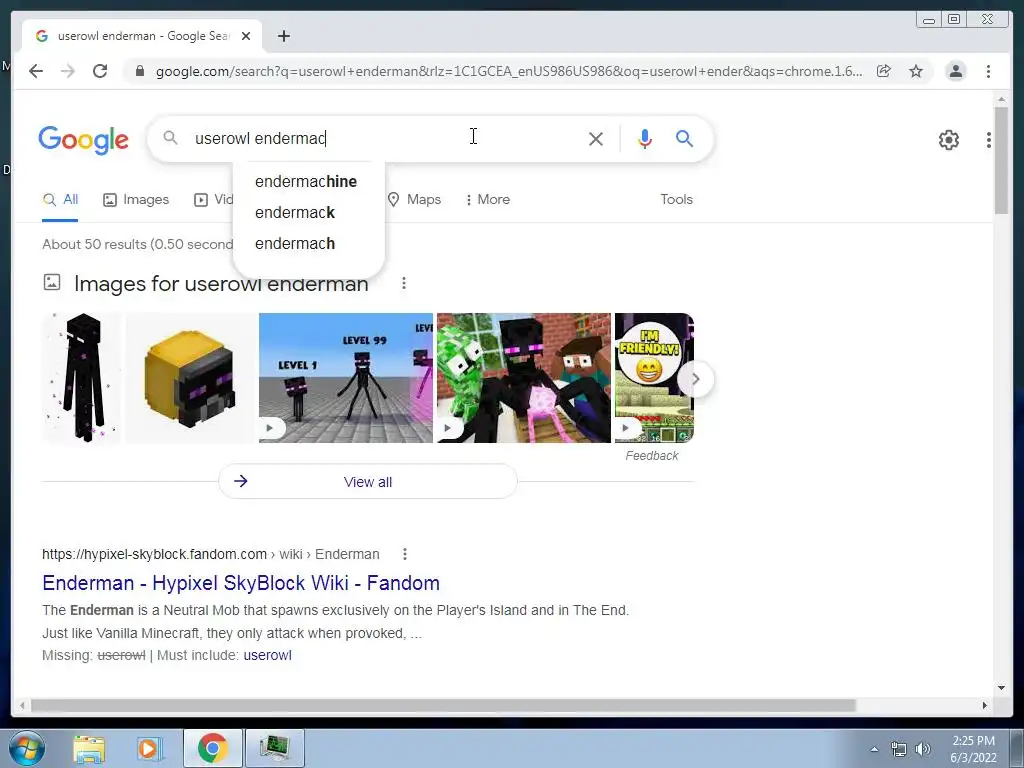Click the forward navigation arrow

click(x=68, y=71)
